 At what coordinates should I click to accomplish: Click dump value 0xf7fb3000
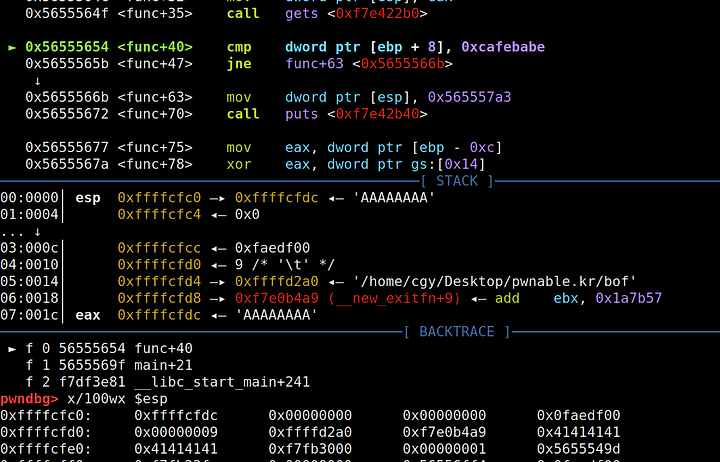click(310, 449)
